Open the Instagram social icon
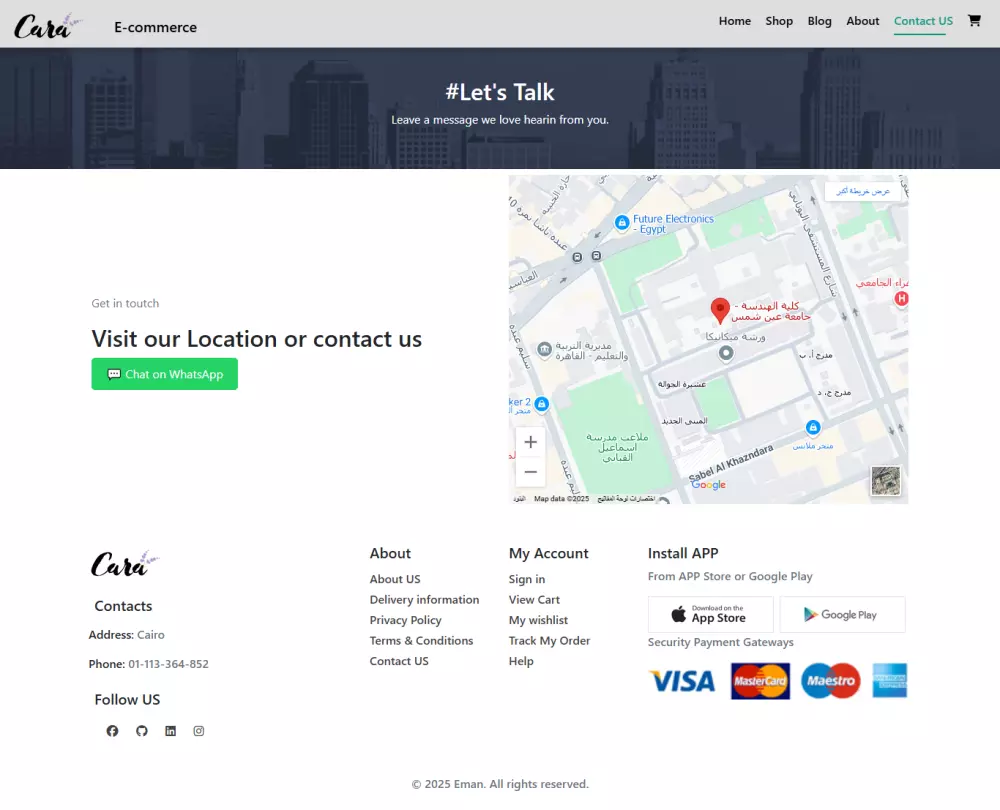Screen dimensions: 1000x810 point(199,730)
